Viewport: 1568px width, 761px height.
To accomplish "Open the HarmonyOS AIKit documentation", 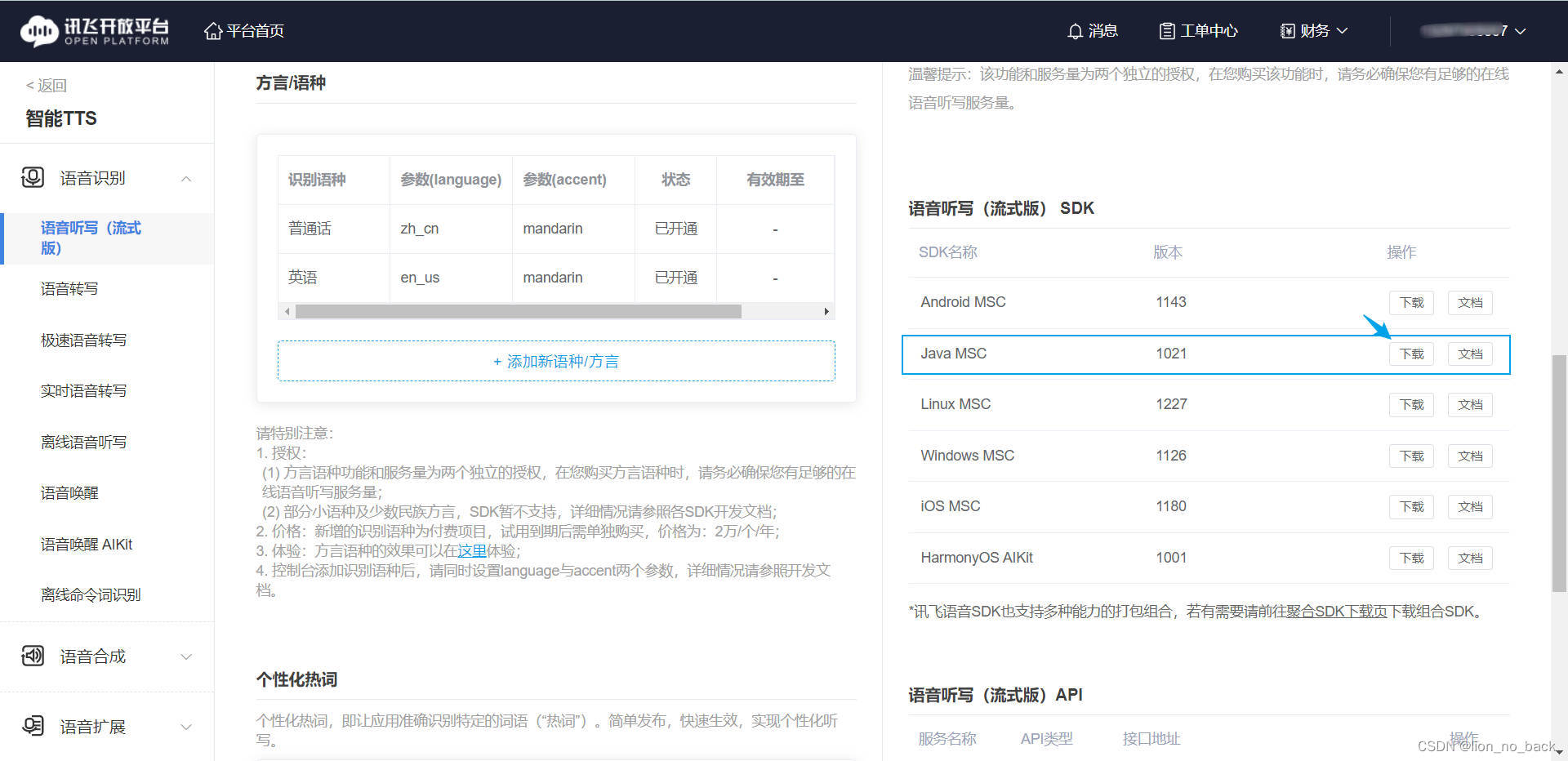I will [1470, 558].
